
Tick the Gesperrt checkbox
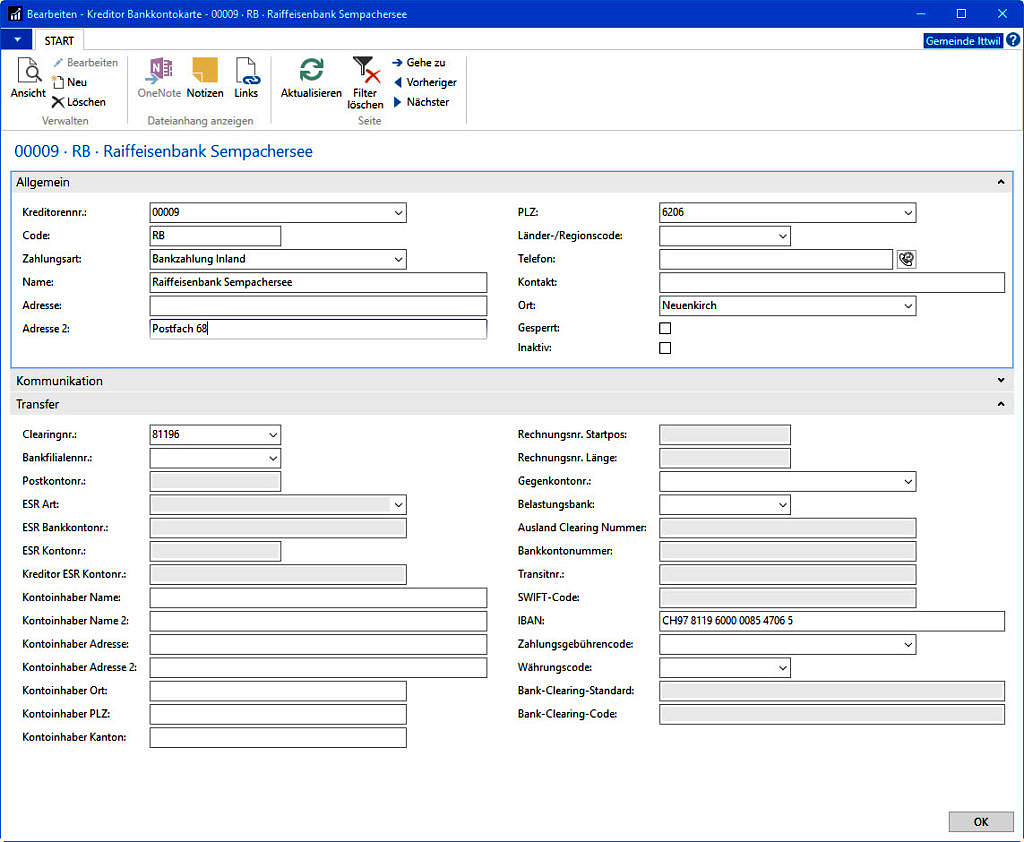665,328
